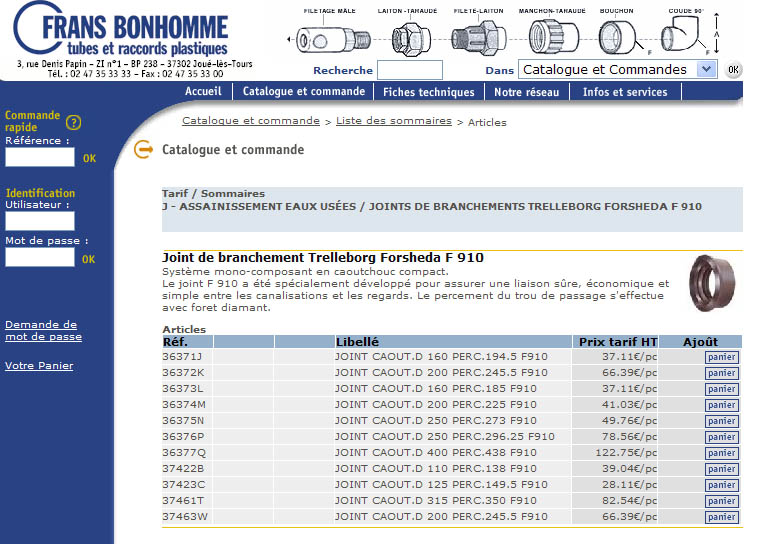Click the bouchon fitting illustration
The width and height of the screenshot is (761, 544).
pos(617,37)
